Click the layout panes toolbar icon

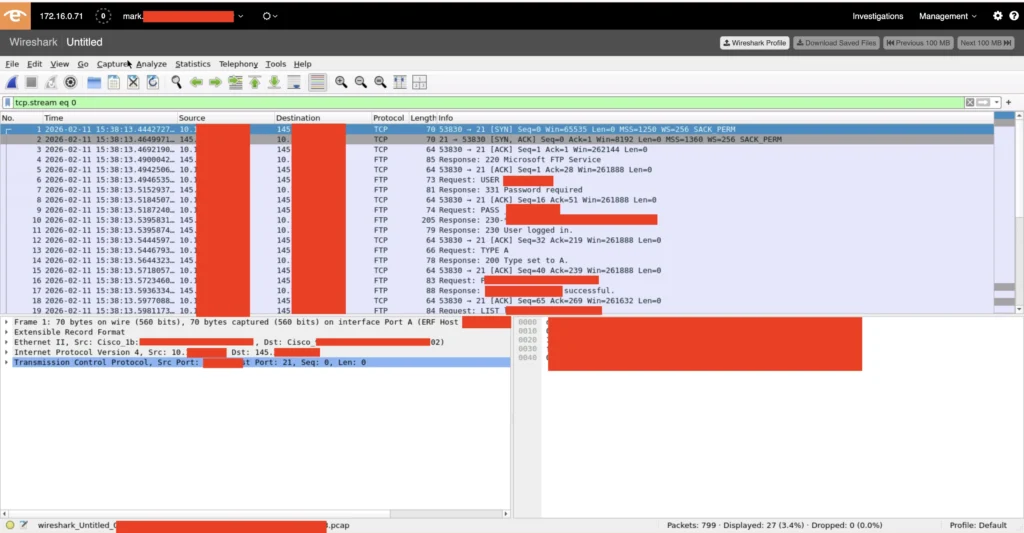pyautogui.click(x=419, y=82)
